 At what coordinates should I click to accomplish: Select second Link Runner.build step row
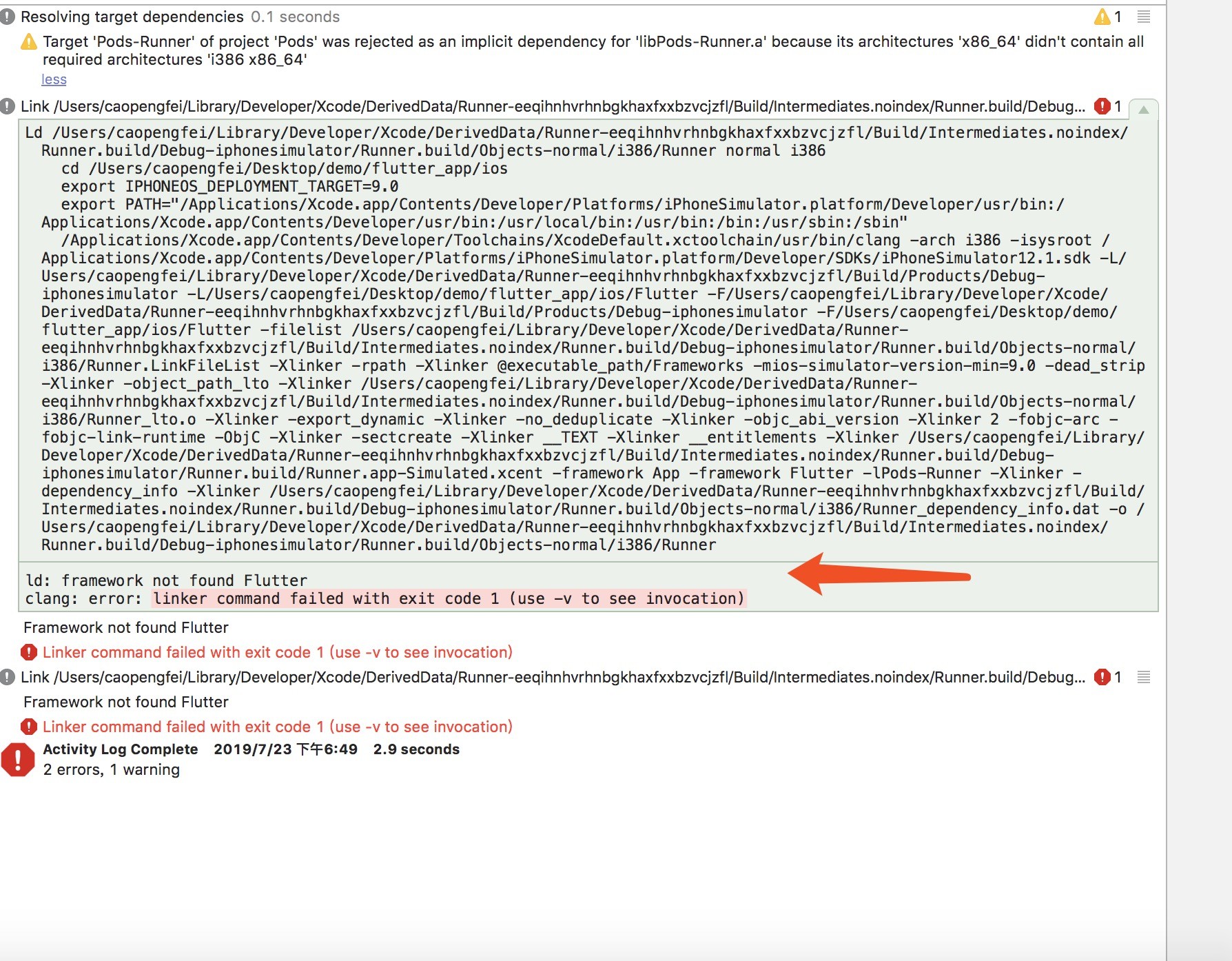click(582, 677)
